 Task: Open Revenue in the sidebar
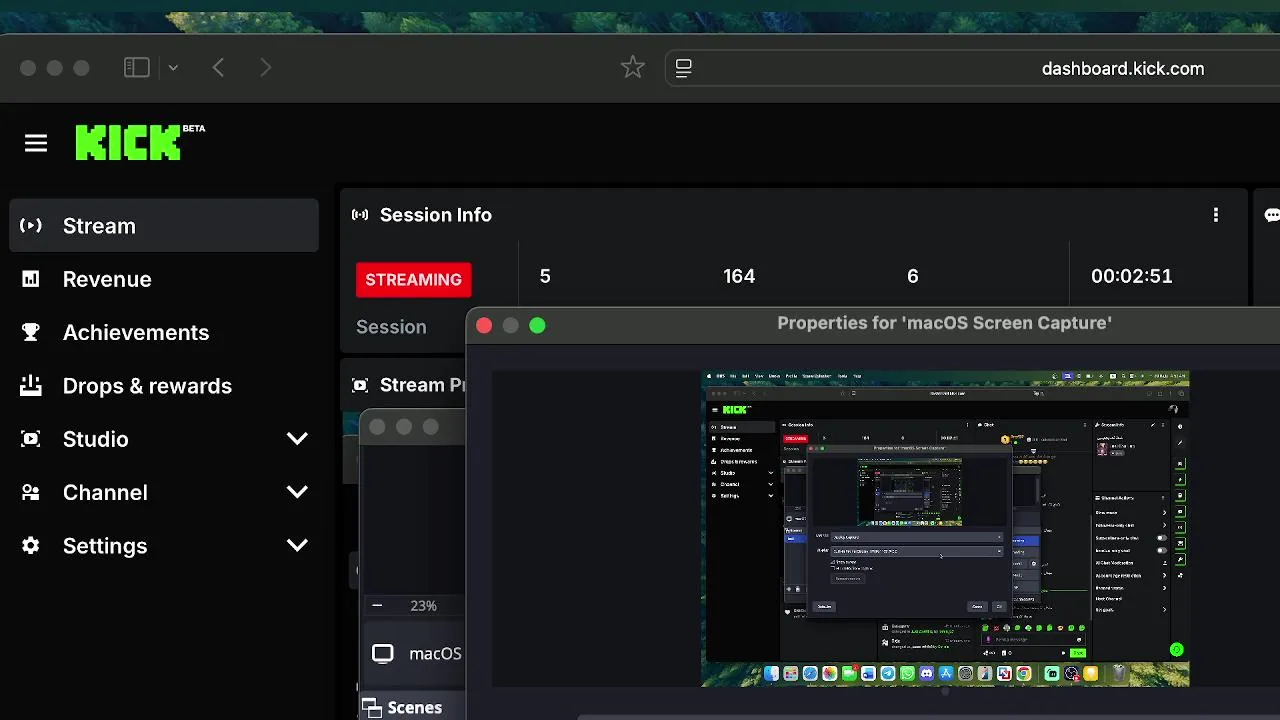(164, 279)
